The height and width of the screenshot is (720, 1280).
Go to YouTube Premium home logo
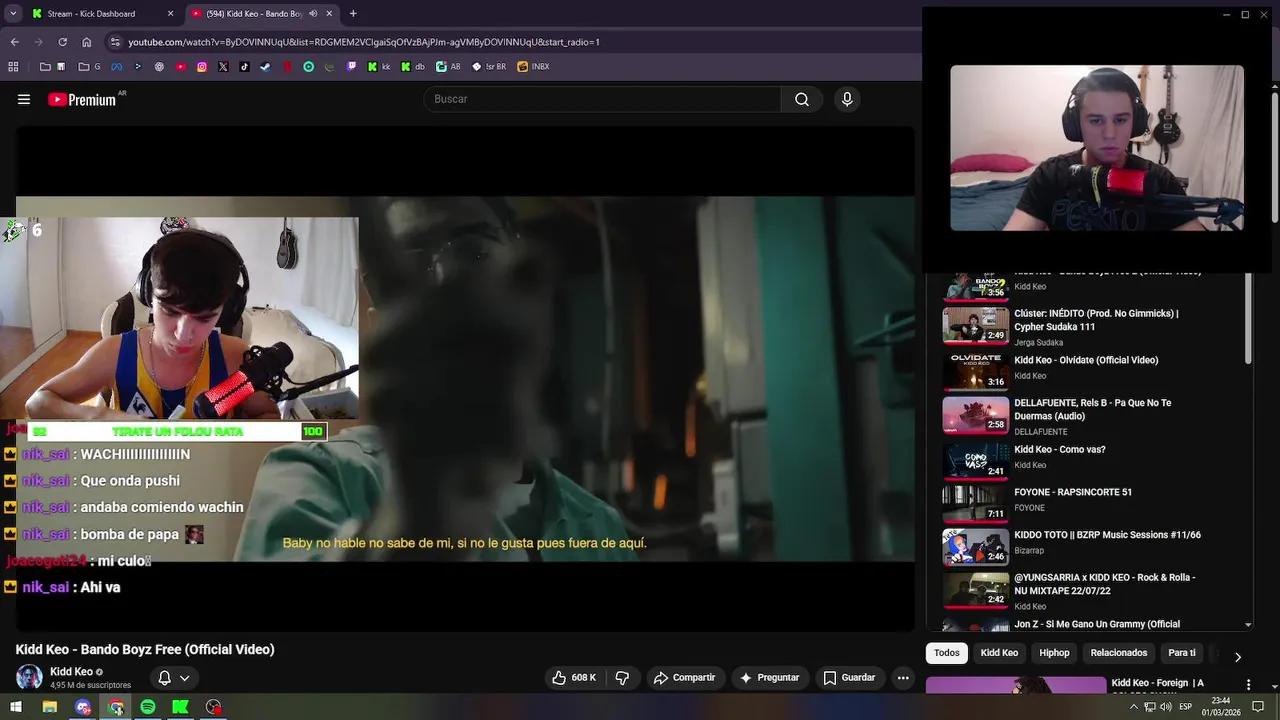tap(82, 99)
